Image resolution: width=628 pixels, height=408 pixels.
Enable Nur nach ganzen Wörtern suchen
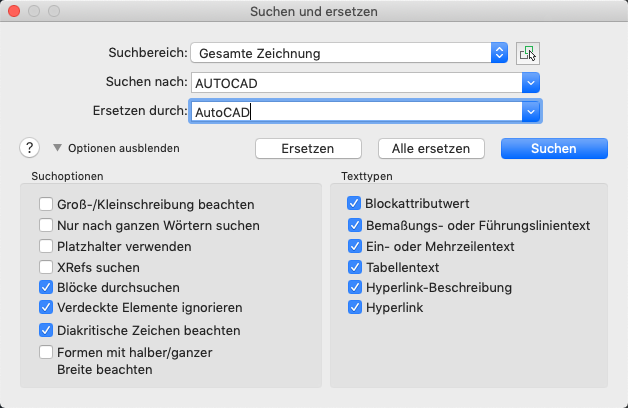click(x=46, y=226)
